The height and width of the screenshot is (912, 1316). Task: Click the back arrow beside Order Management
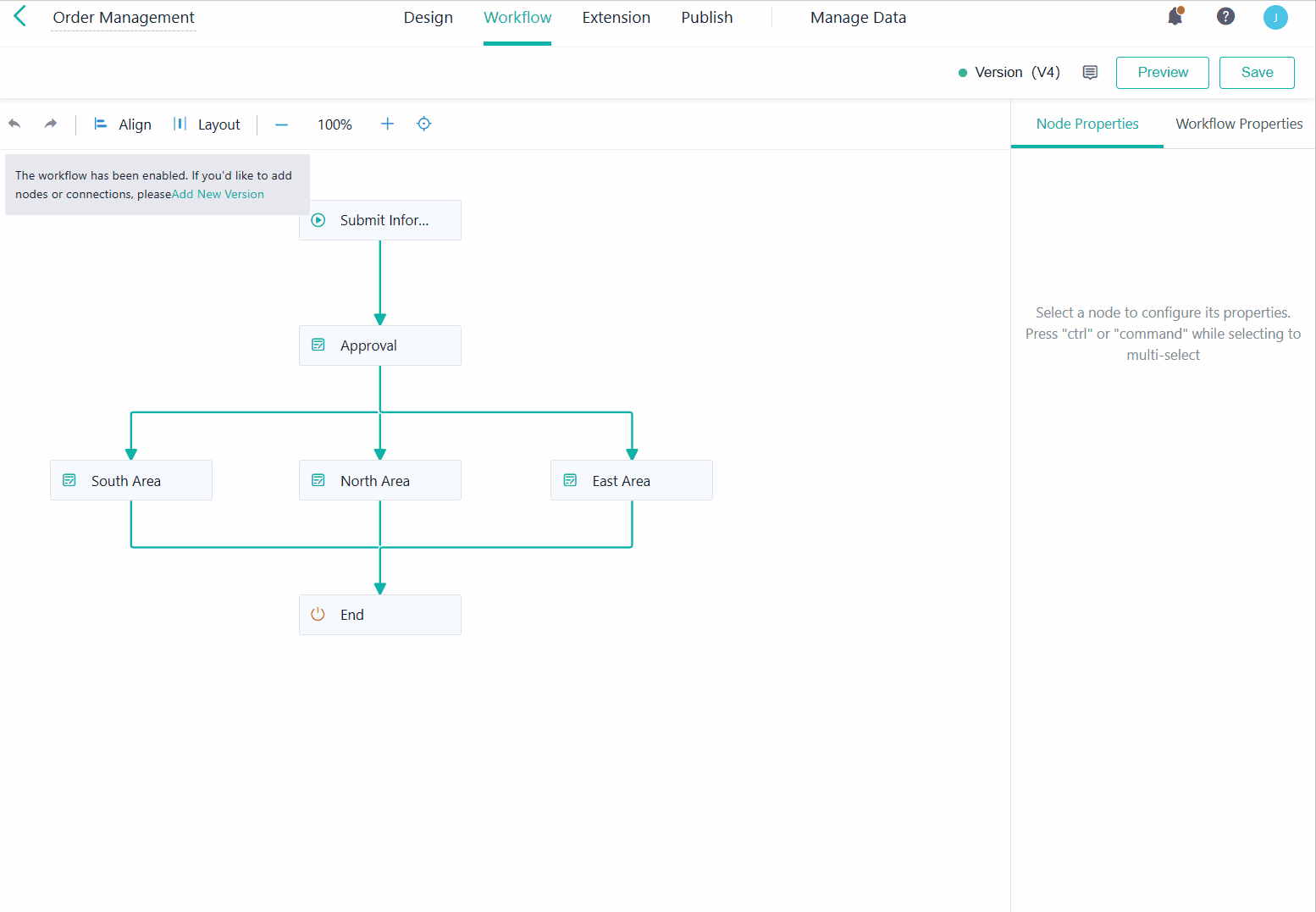(x=20, y=17)
